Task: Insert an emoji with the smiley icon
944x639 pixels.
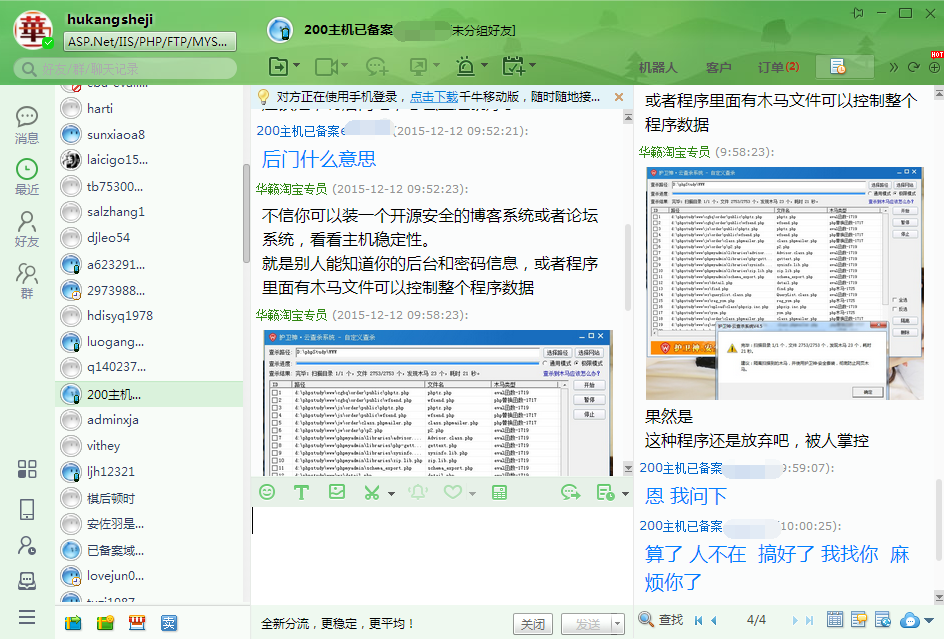Action: pyautogui.click(x=267, y=492)
